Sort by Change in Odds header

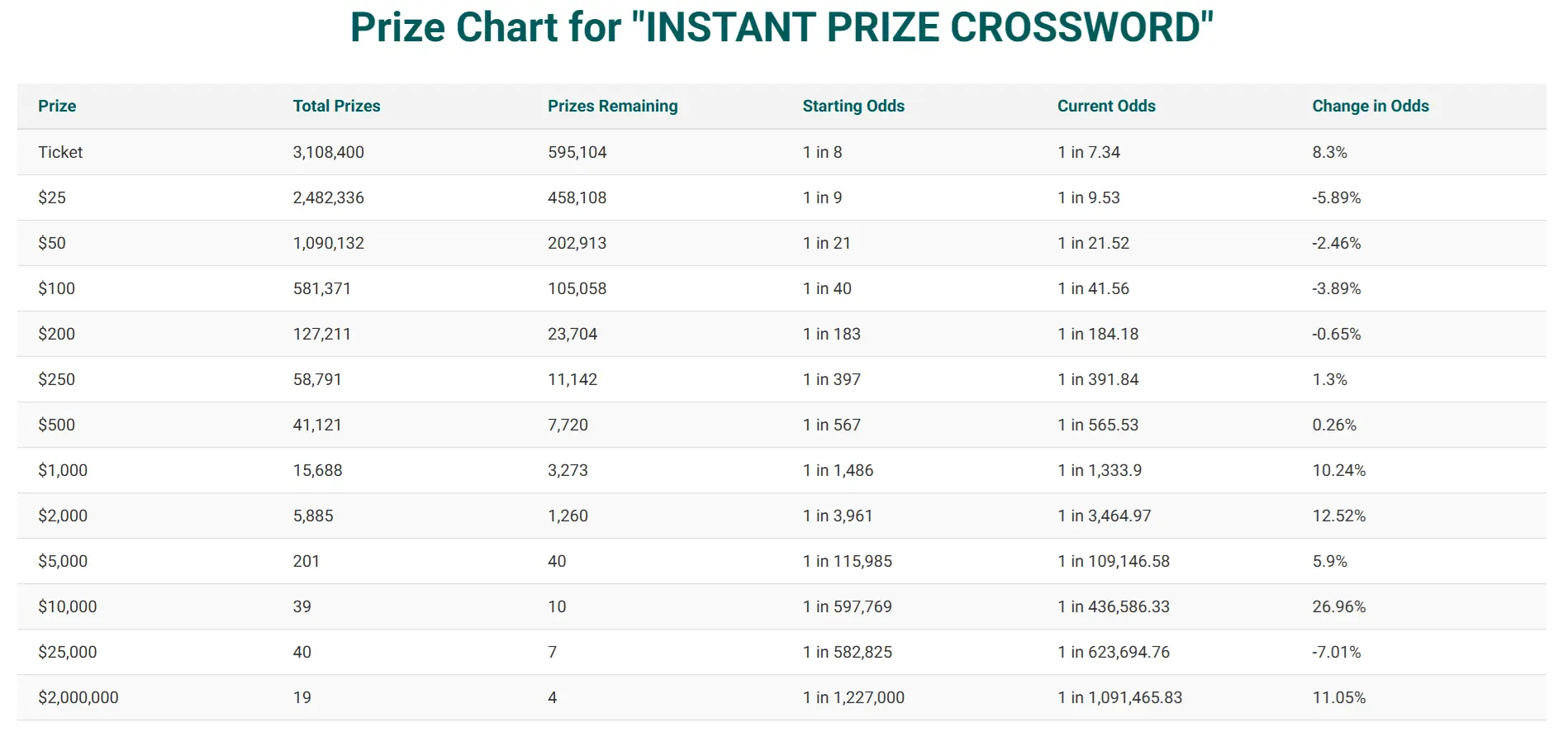click(1371, 106)
